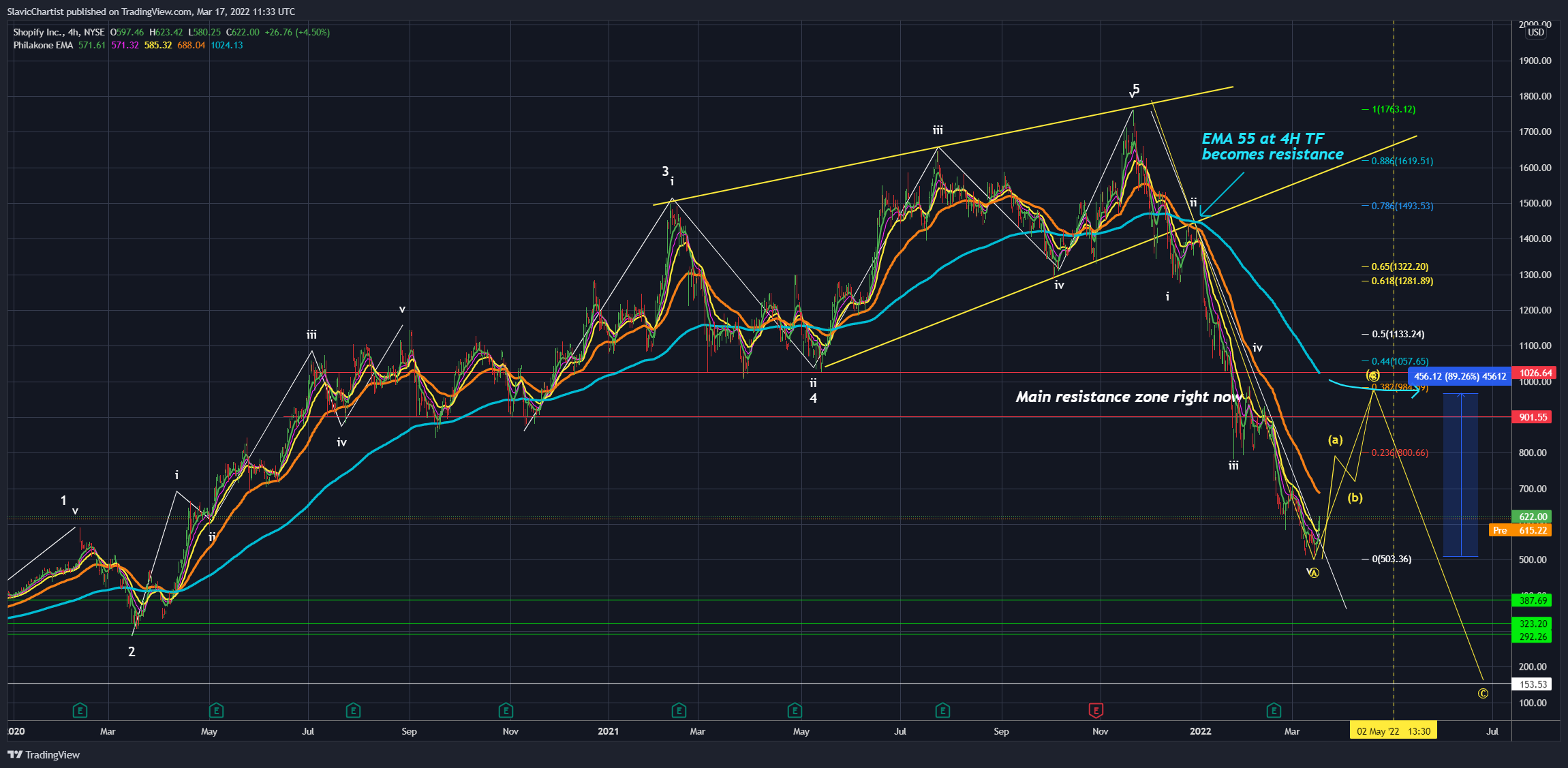Click the TradingView logo at bottom left
The width and height of the screenshot is (1568, 768).
pos(44,754)
